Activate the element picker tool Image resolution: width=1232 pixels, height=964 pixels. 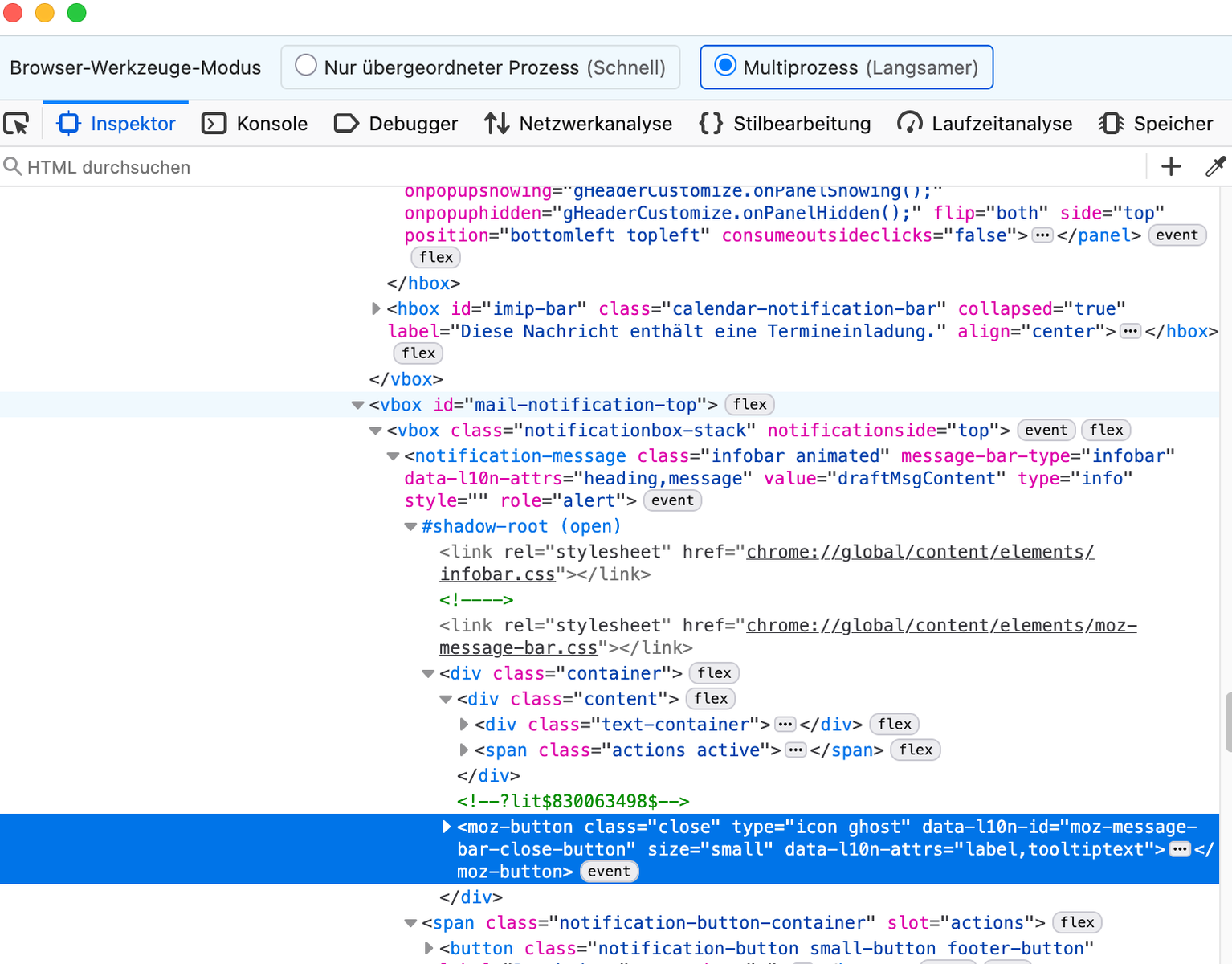point(16,124)
